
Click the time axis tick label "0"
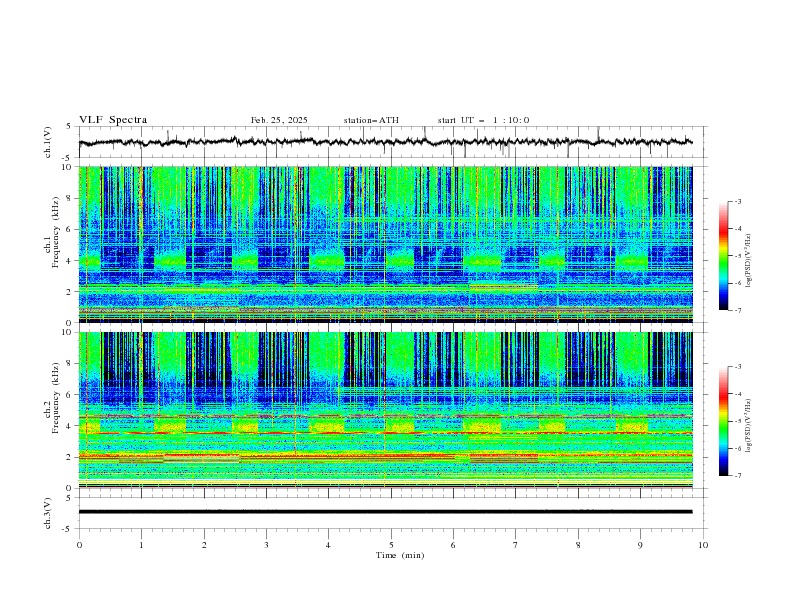79,545
